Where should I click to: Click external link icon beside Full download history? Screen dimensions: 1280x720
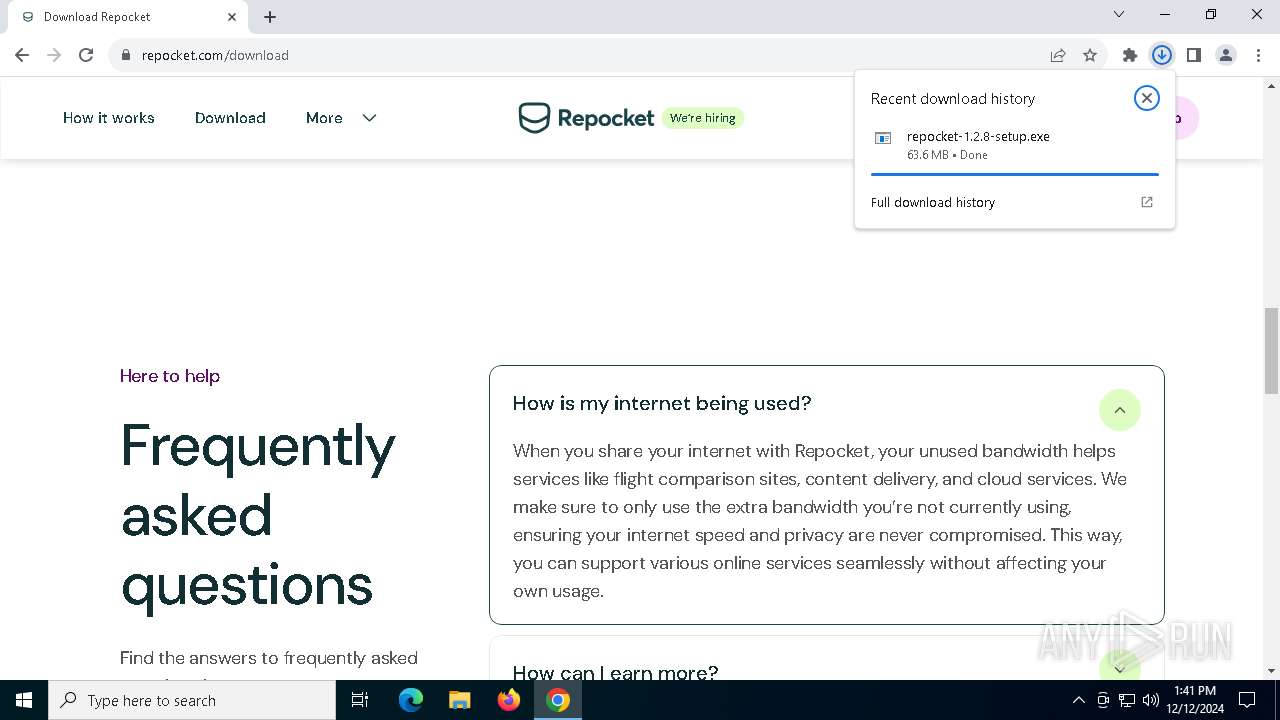[1147, 202]
